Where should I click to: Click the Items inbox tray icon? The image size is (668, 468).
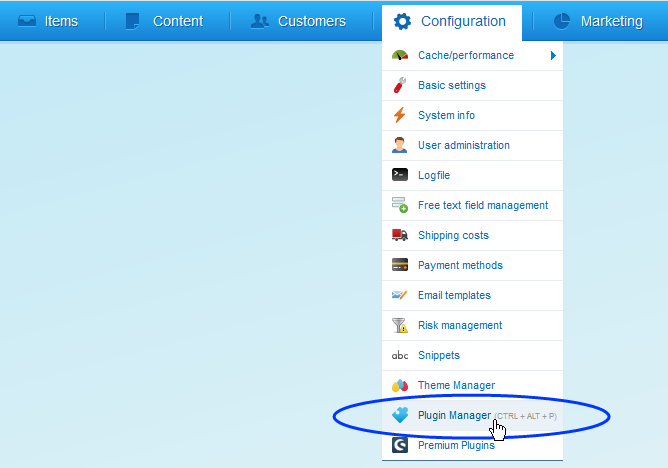click(27, 21)
